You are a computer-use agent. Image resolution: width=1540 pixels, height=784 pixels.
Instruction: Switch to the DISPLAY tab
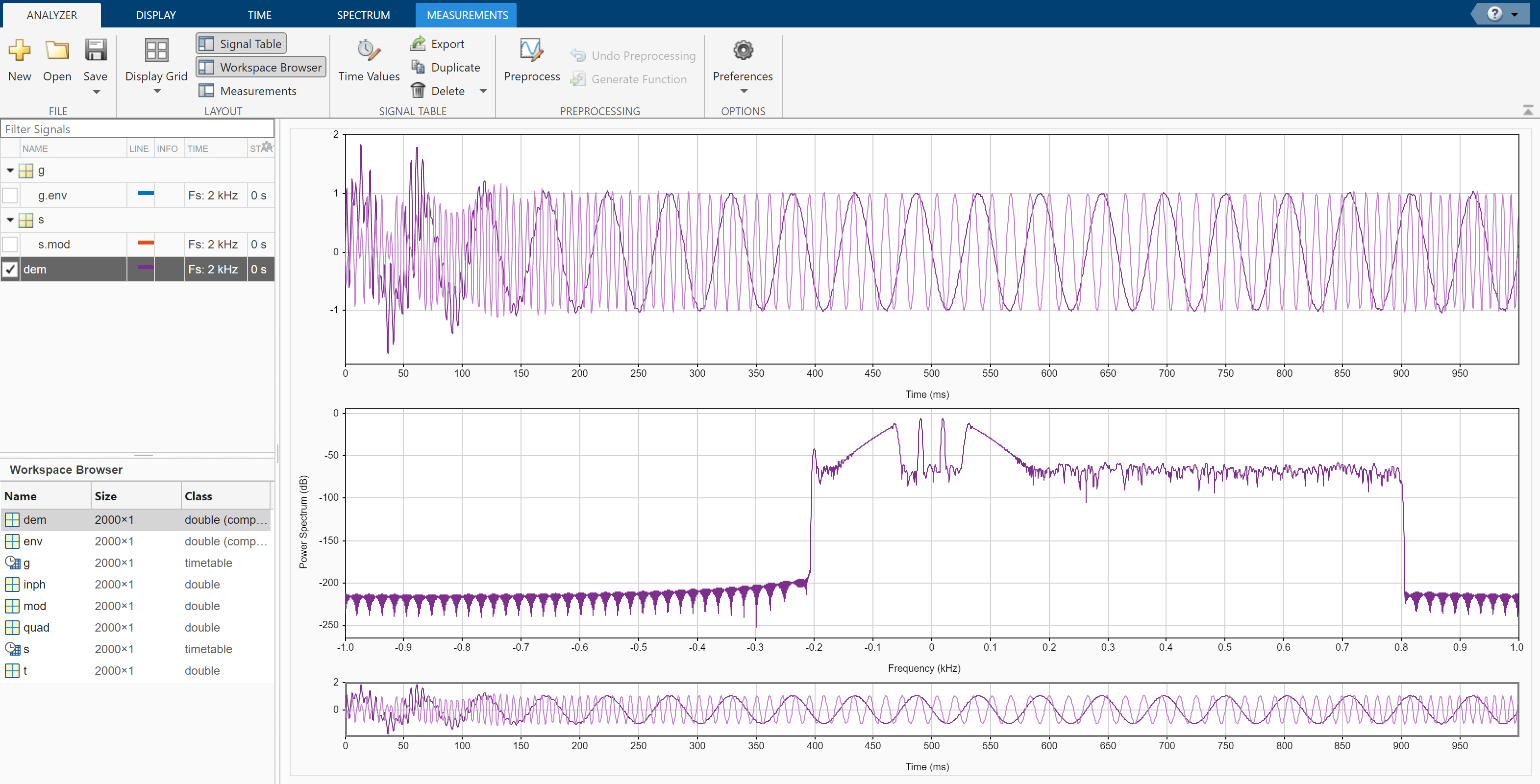155,15
